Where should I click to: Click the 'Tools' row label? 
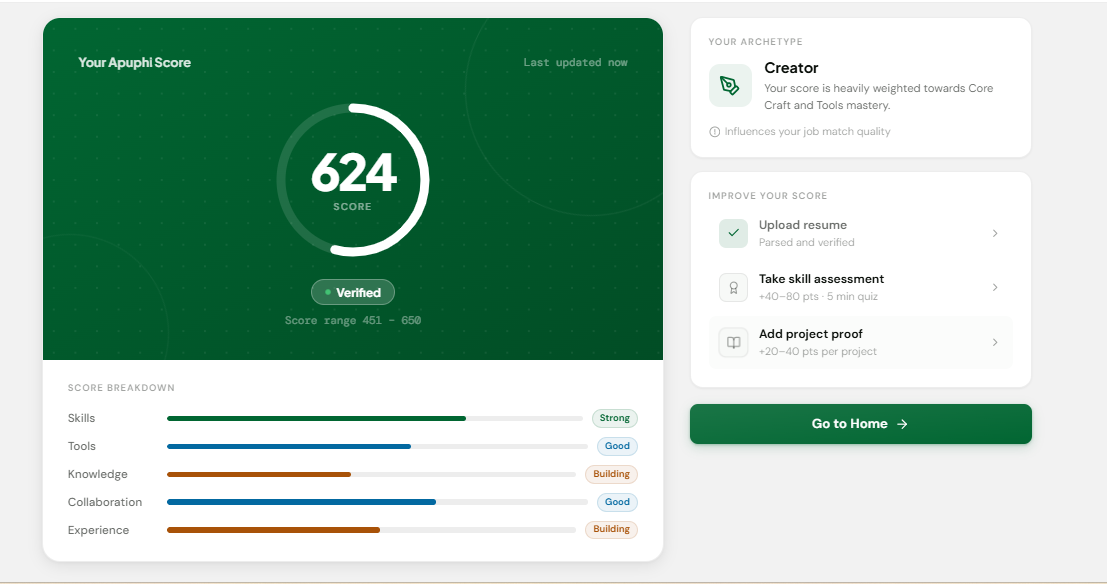click(x=82, y=446)
